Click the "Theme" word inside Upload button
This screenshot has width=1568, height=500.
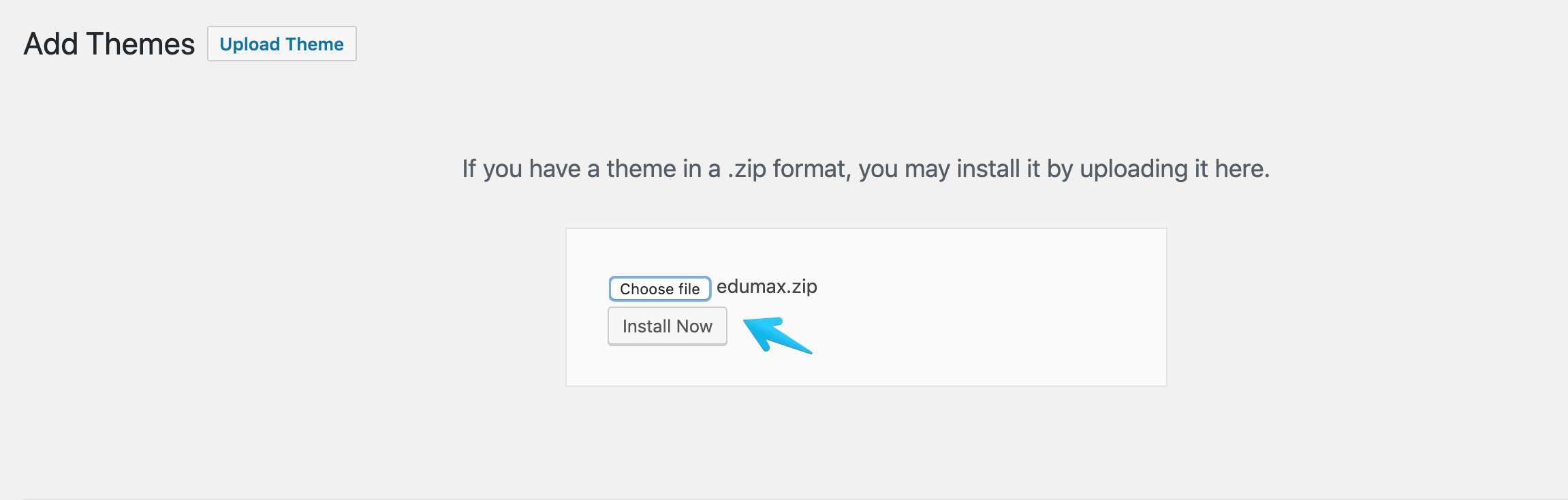click(315, 44)
